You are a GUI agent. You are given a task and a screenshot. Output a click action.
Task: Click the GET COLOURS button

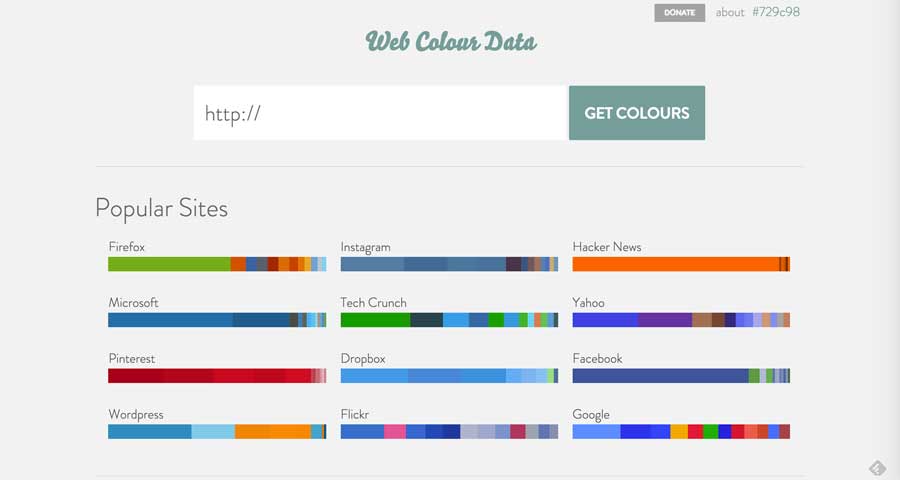637,113
